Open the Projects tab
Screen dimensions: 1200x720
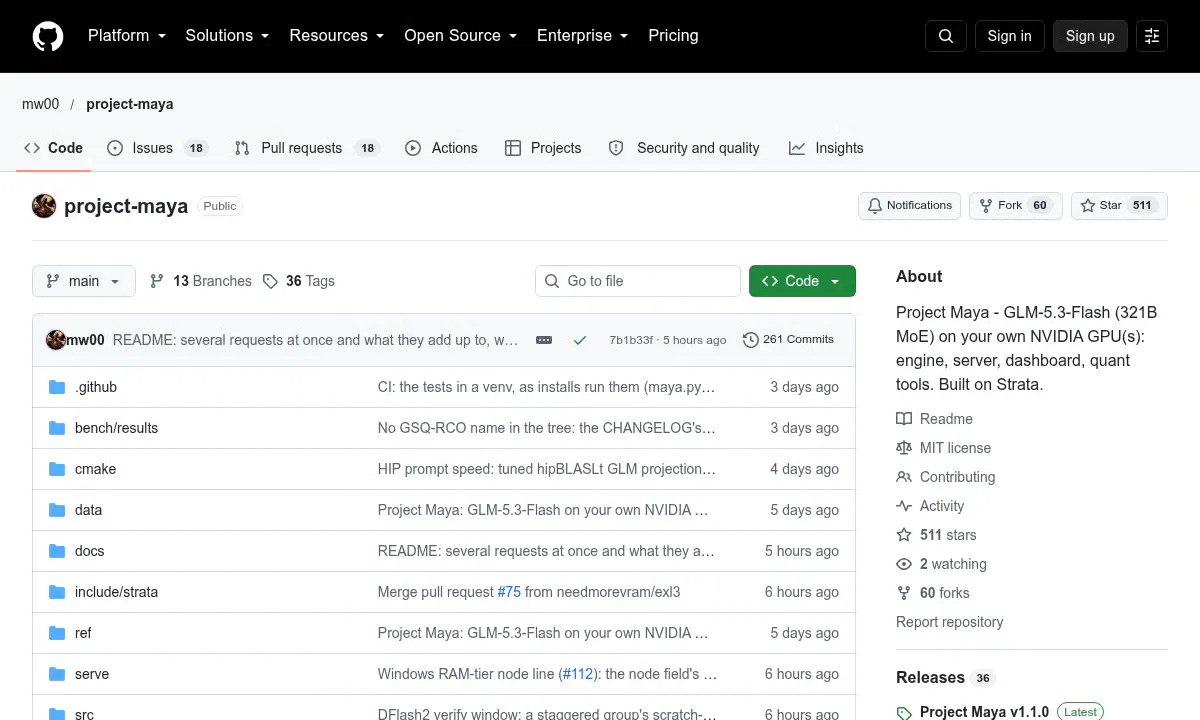point(543,148)
